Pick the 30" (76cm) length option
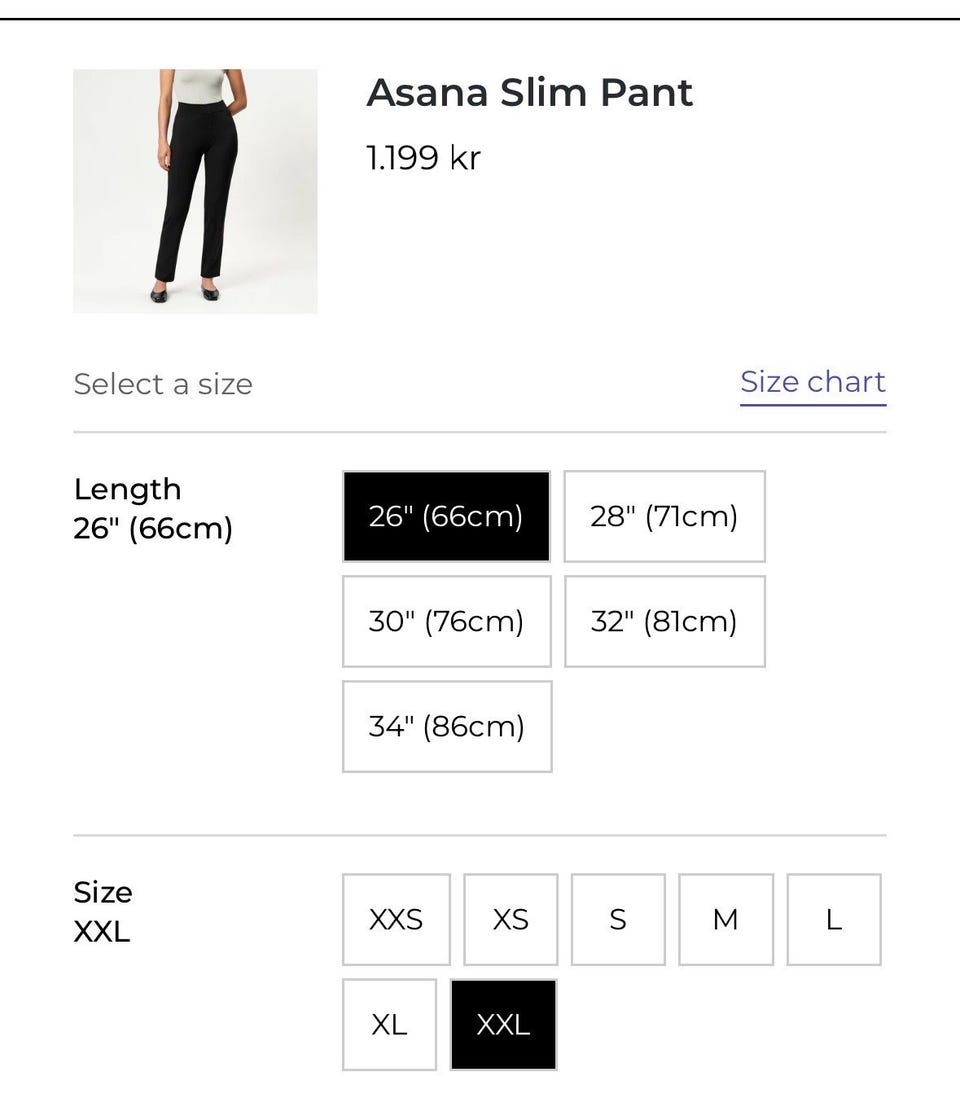The width and height of the screenshot is (960, 1116). tap(446, 621)
